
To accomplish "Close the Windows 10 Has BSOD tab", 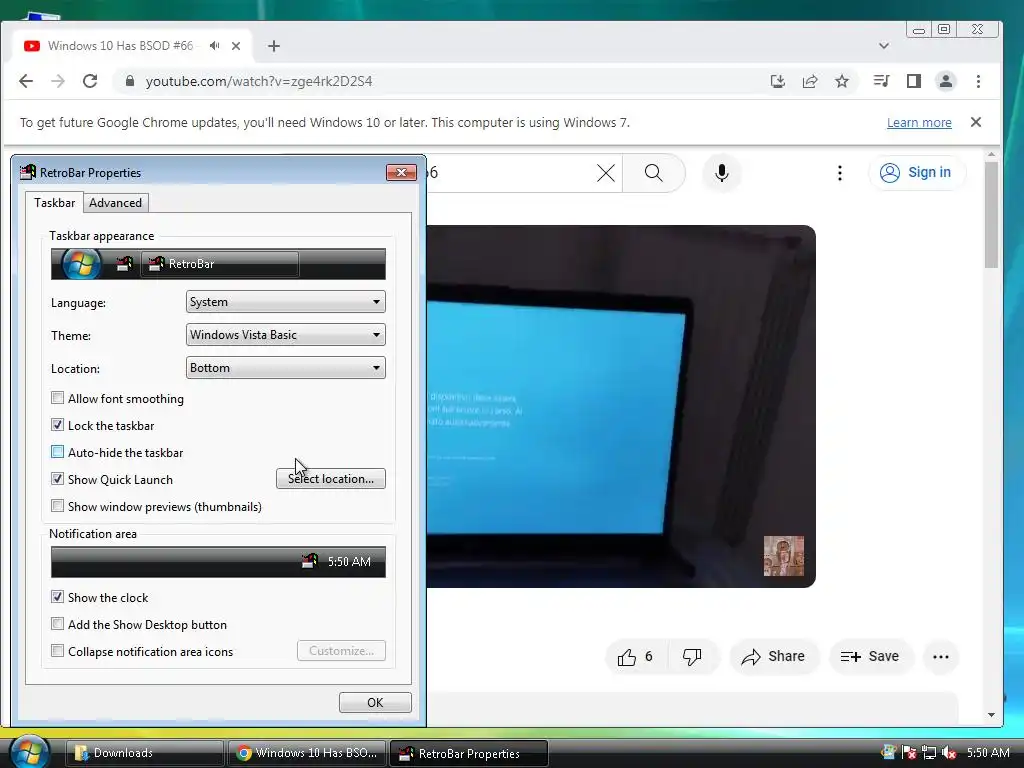I will (236, 46).
